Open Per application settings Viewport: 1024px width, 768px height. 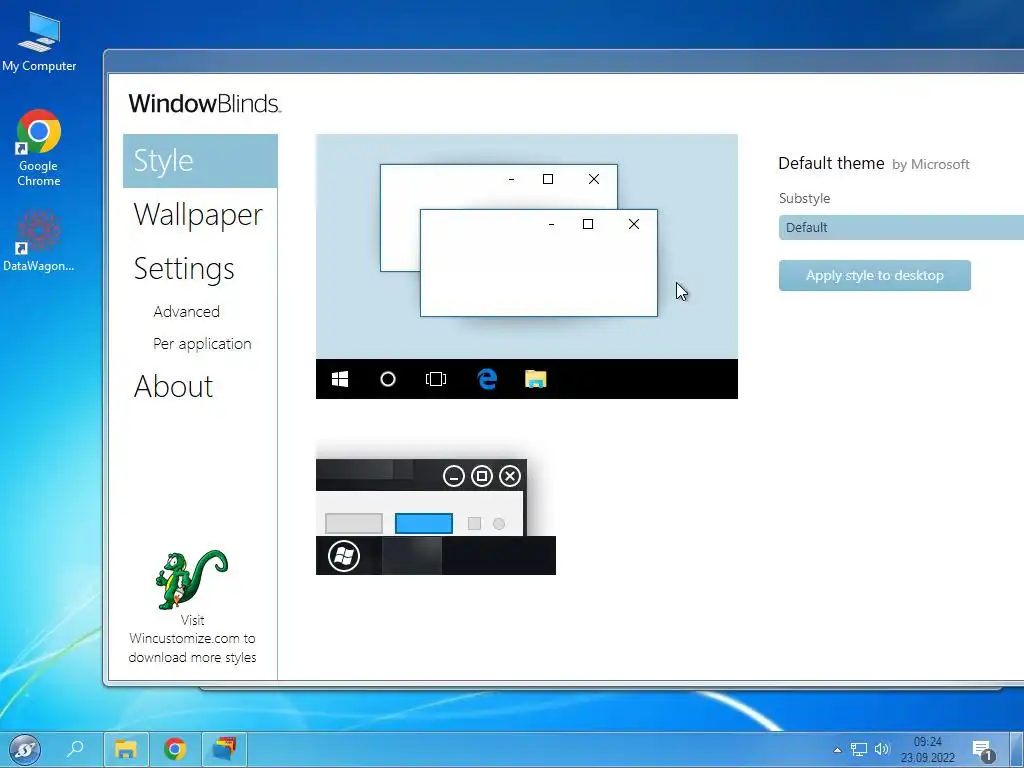[202, 344]
